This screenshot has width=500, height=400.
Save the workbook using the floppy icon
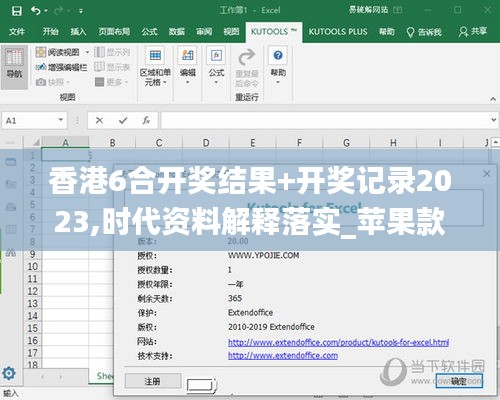(17, 11)
